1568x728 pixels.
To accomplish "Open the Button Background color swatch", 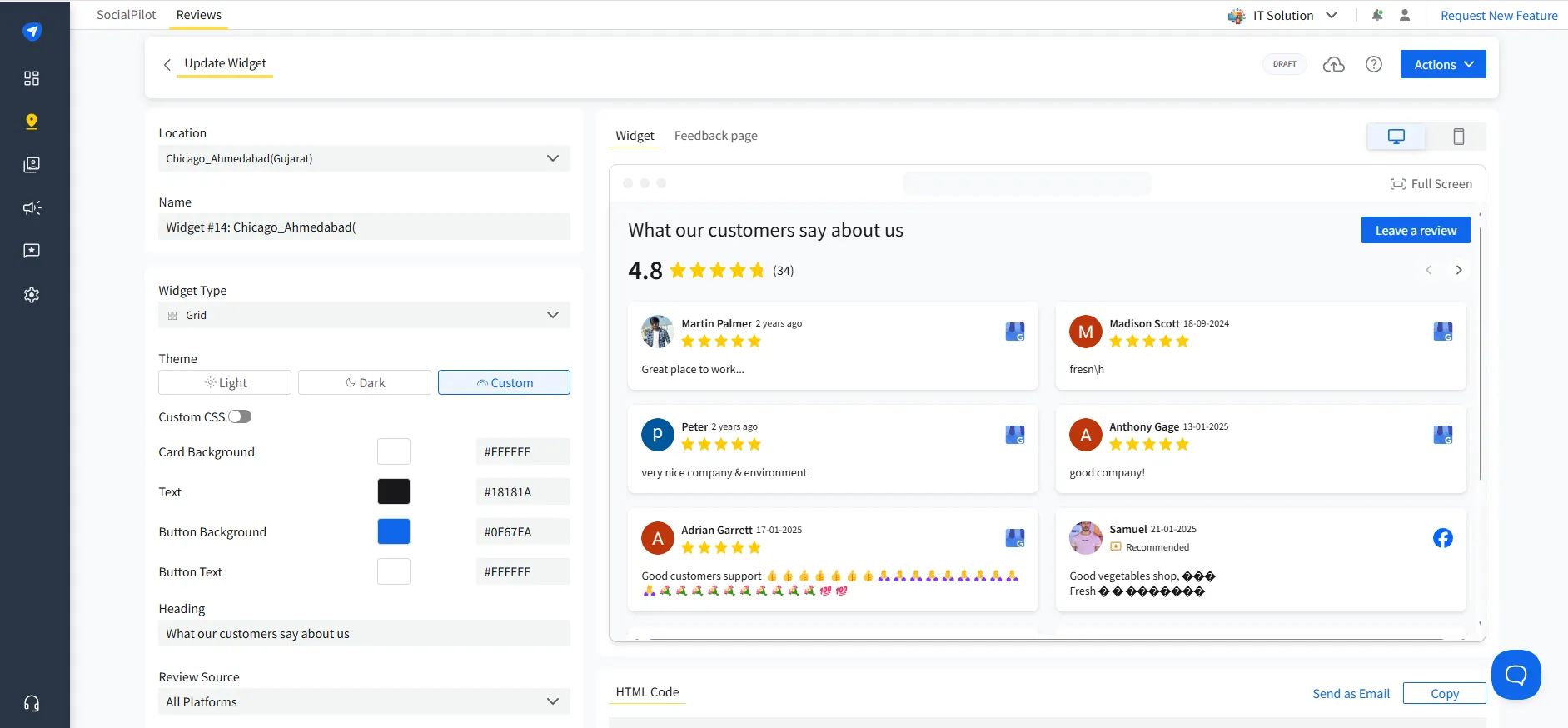I will point(394,531).
